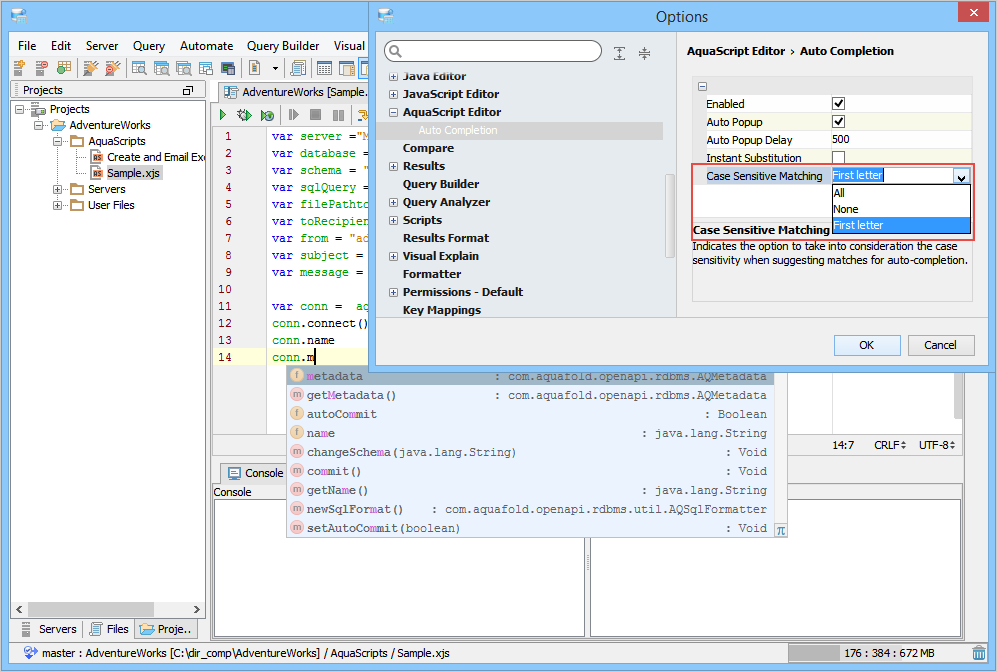The height and width of the screenshot is (672, 997).
Task: Click the green Execute script arrow
Action: tap(223, 116)
